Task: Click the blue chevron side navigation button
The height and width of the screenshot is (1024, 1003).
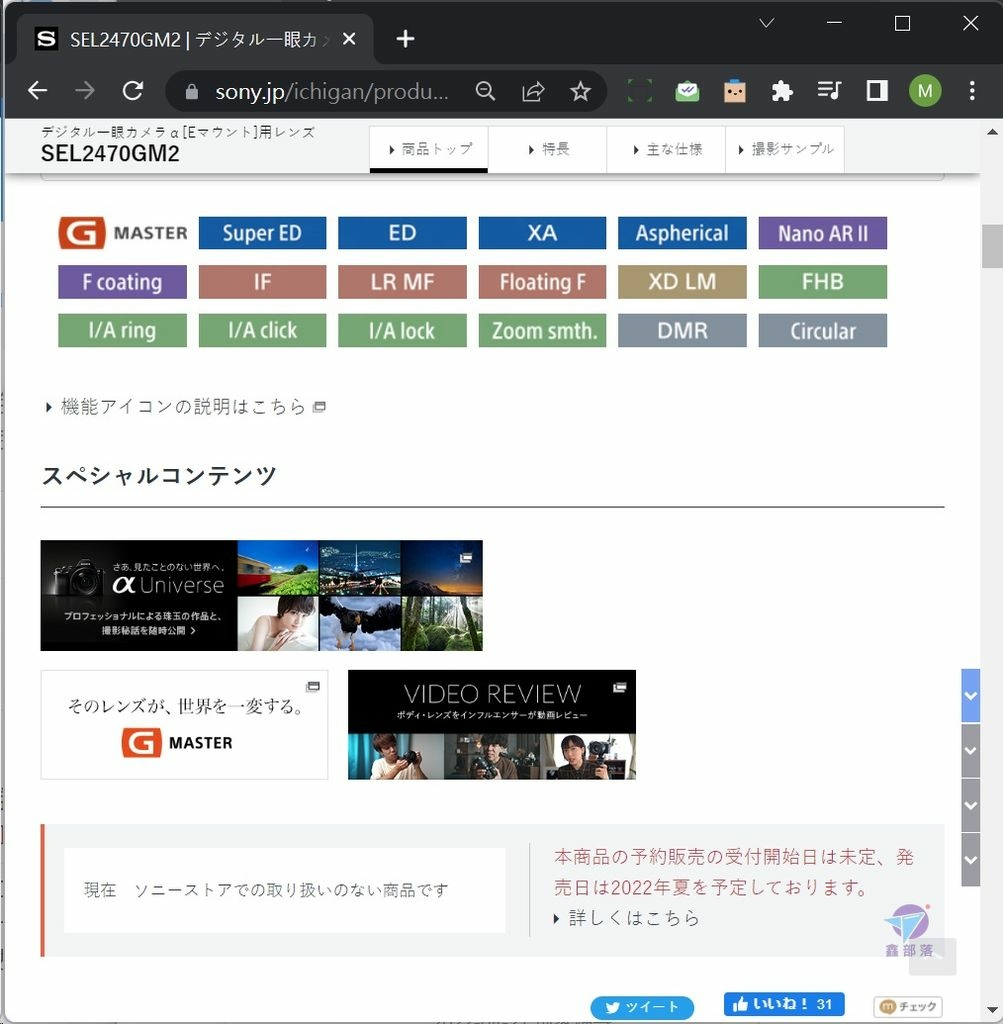Action: click(x=970, y=696)
